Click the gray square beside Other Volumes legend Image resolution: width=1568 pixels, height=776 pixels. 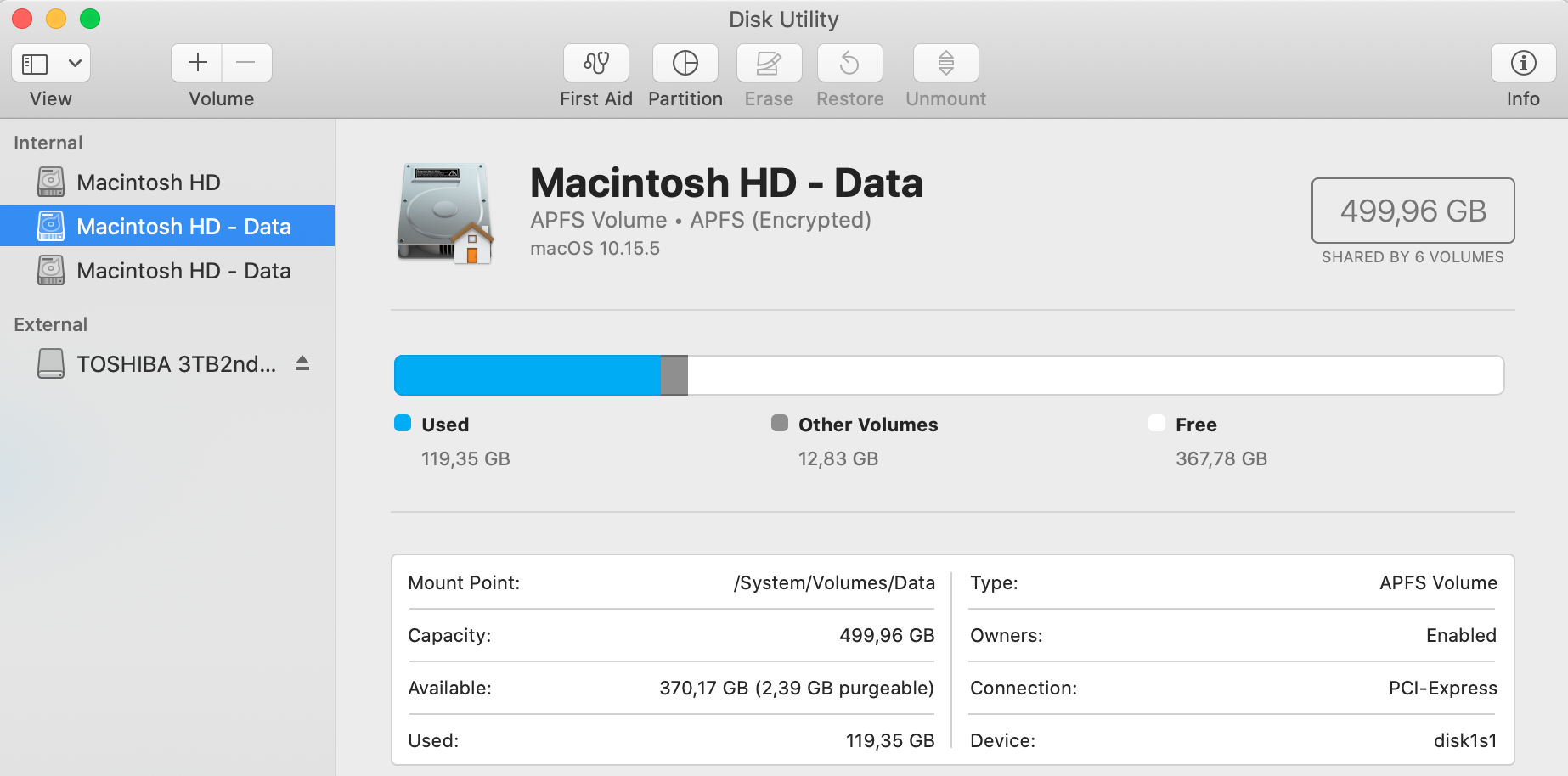[x=780, y=423]
